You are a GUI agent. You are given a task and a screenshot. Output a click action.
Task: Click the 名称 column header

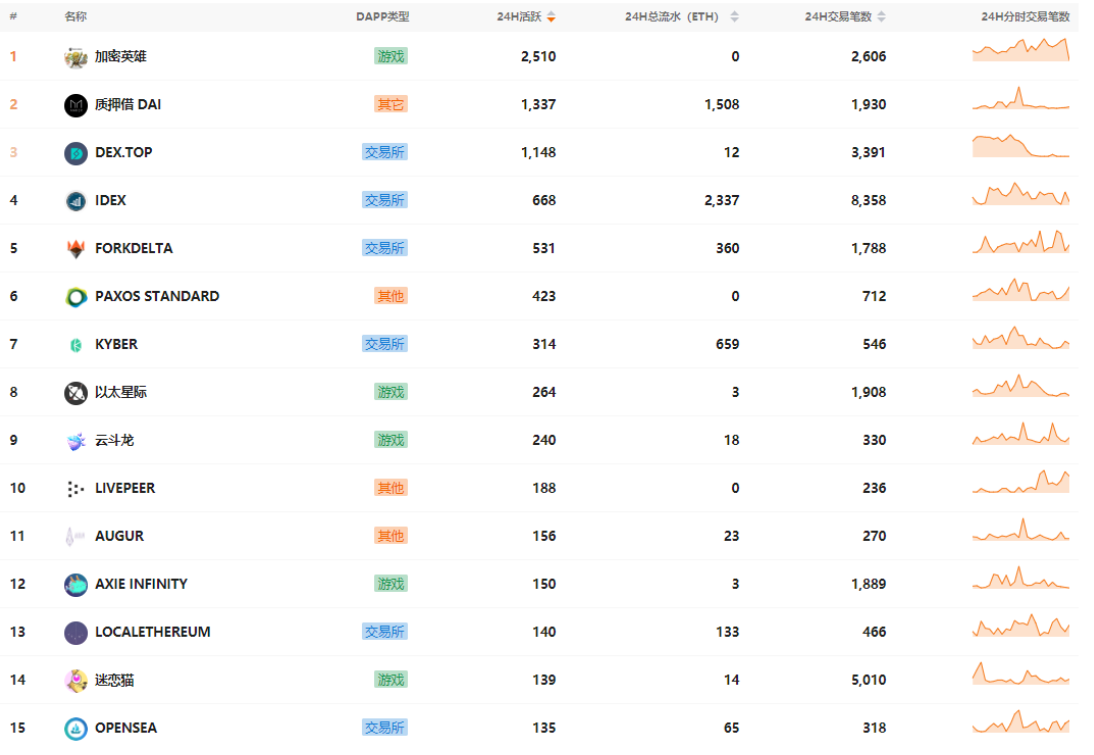click(75, 17)
